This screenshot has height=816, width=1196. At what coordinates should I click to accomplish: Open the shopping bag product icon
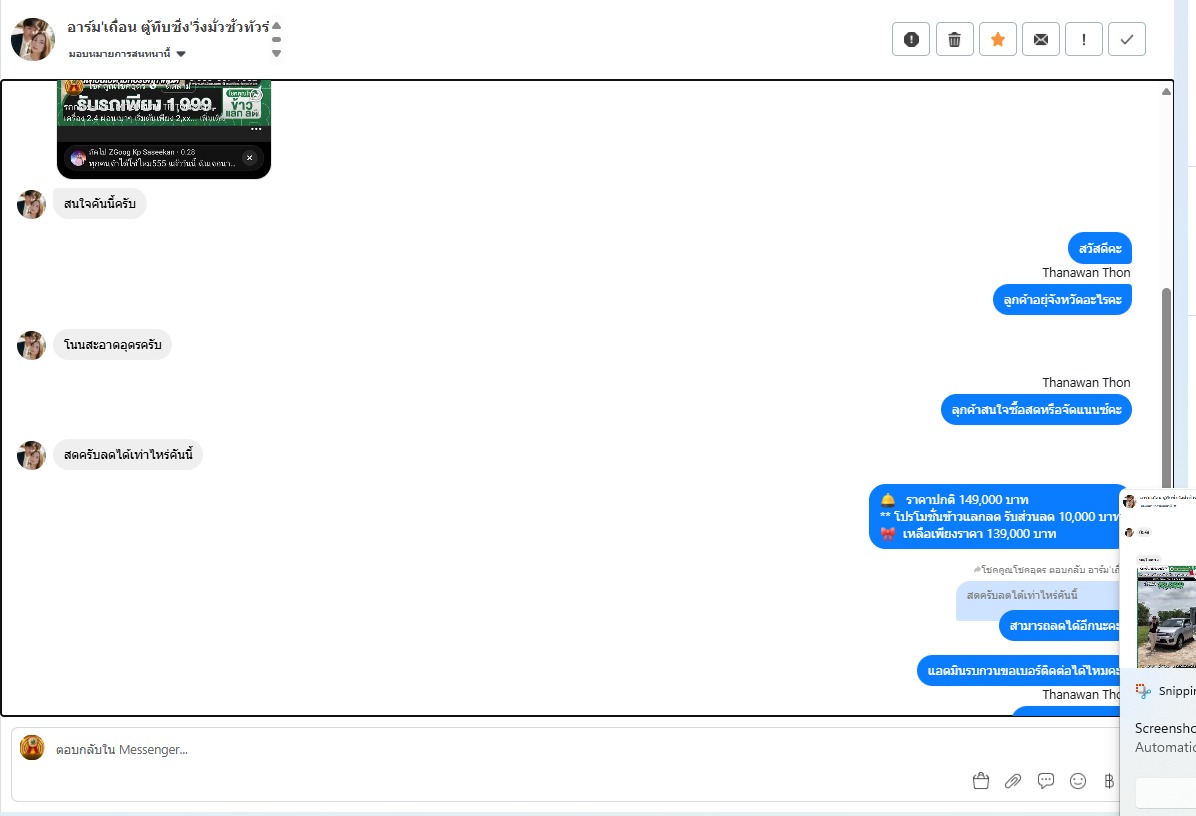pos(981,781)
